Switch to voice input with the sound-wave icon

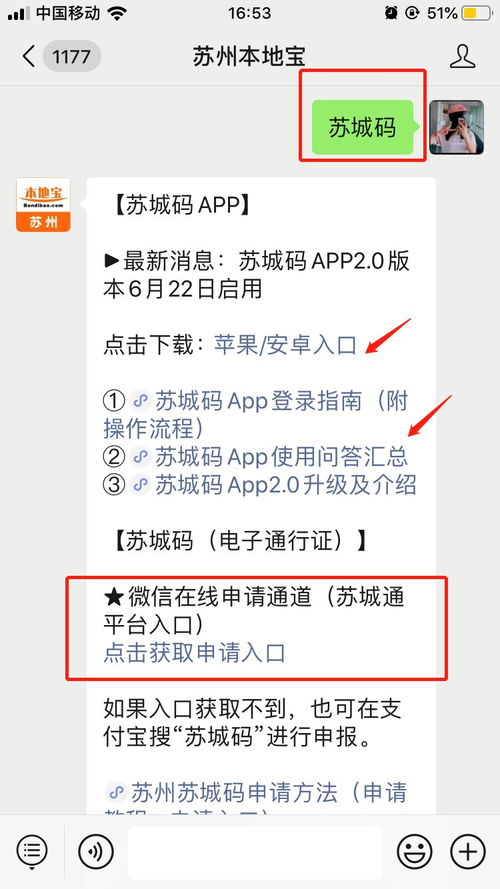pos(96,852)
